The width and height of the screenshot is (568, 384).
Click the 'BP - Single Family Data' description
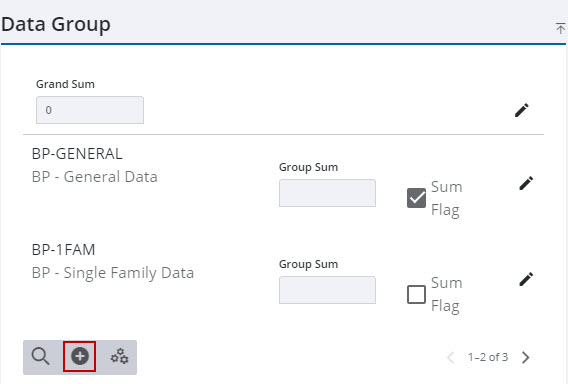point(113,273)
